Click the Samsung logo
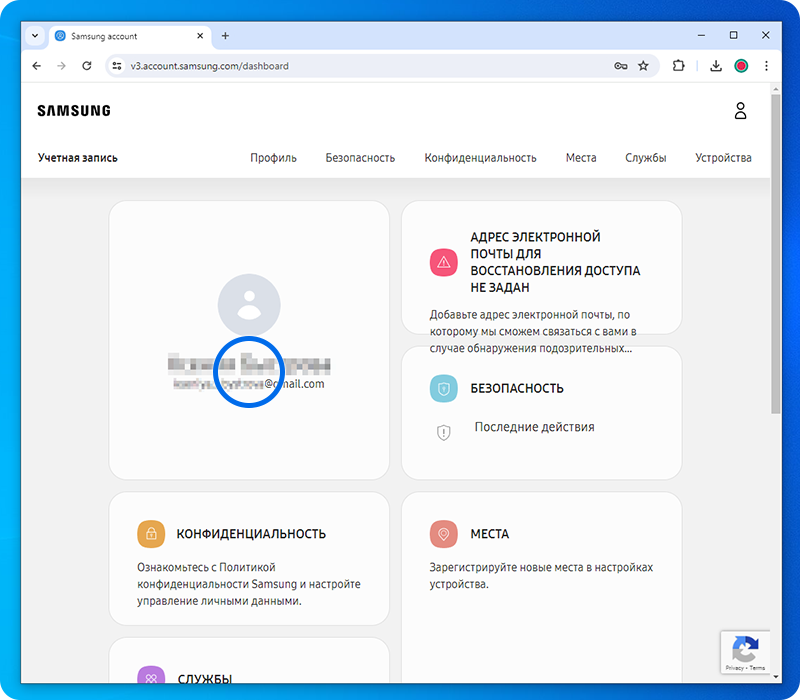 click(74, 111)
